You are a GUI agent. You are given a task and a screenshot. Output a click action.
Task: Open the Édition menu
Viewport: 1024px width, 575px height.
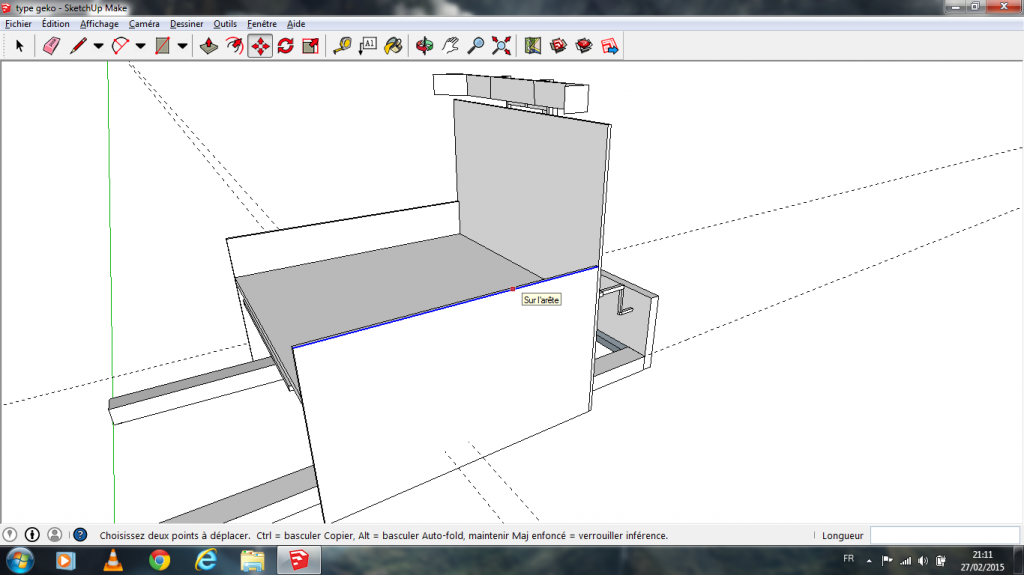coord(56,24)
